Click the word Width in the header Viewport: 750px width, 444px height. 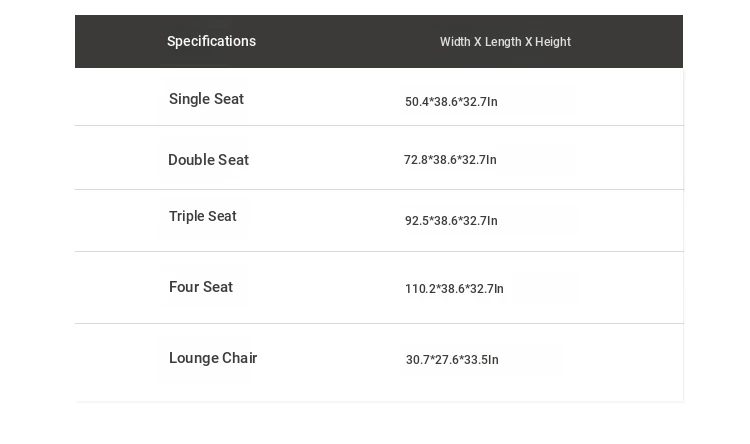[455, 42]
